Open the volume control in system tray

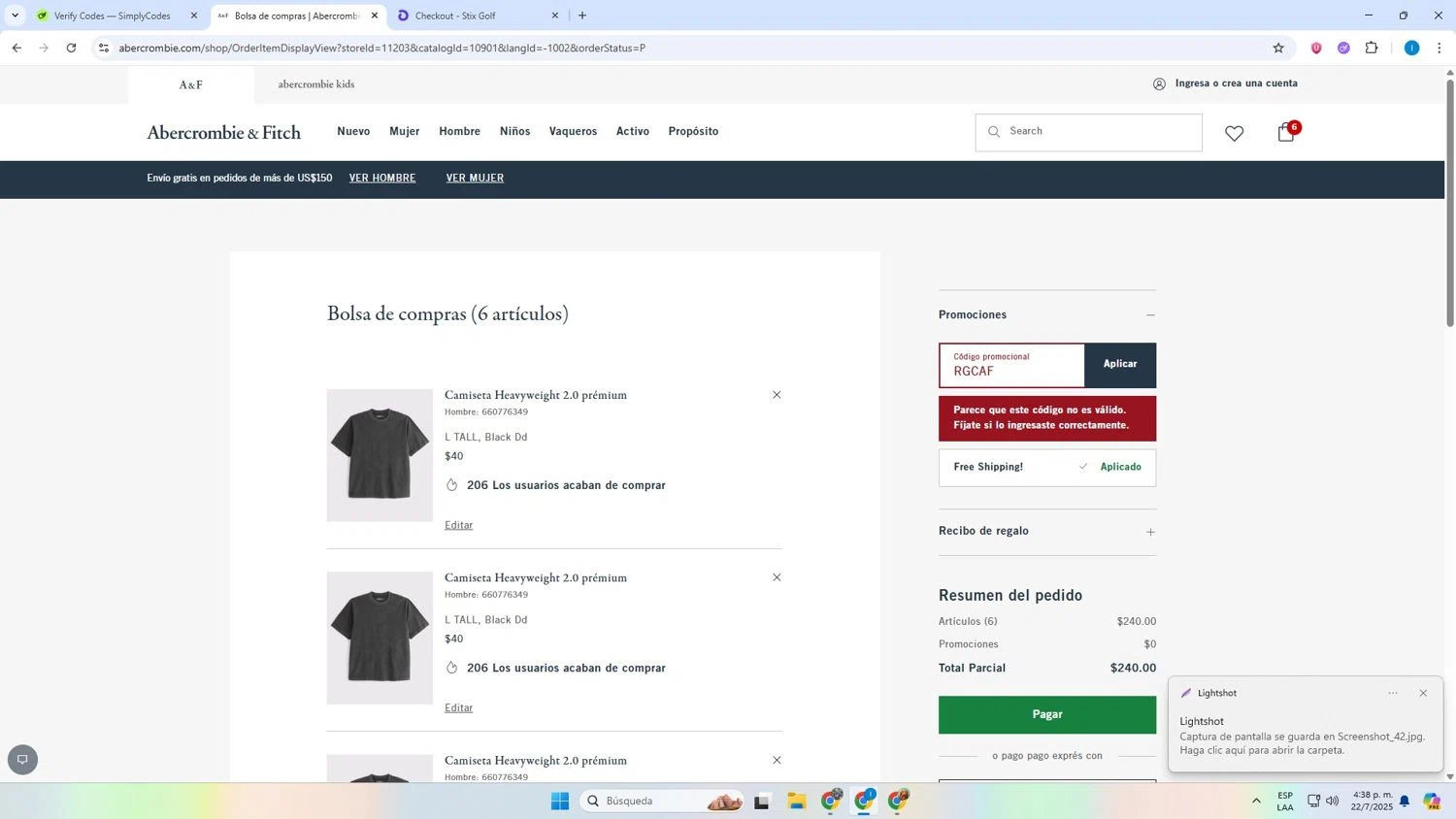tap(1333, 801)
